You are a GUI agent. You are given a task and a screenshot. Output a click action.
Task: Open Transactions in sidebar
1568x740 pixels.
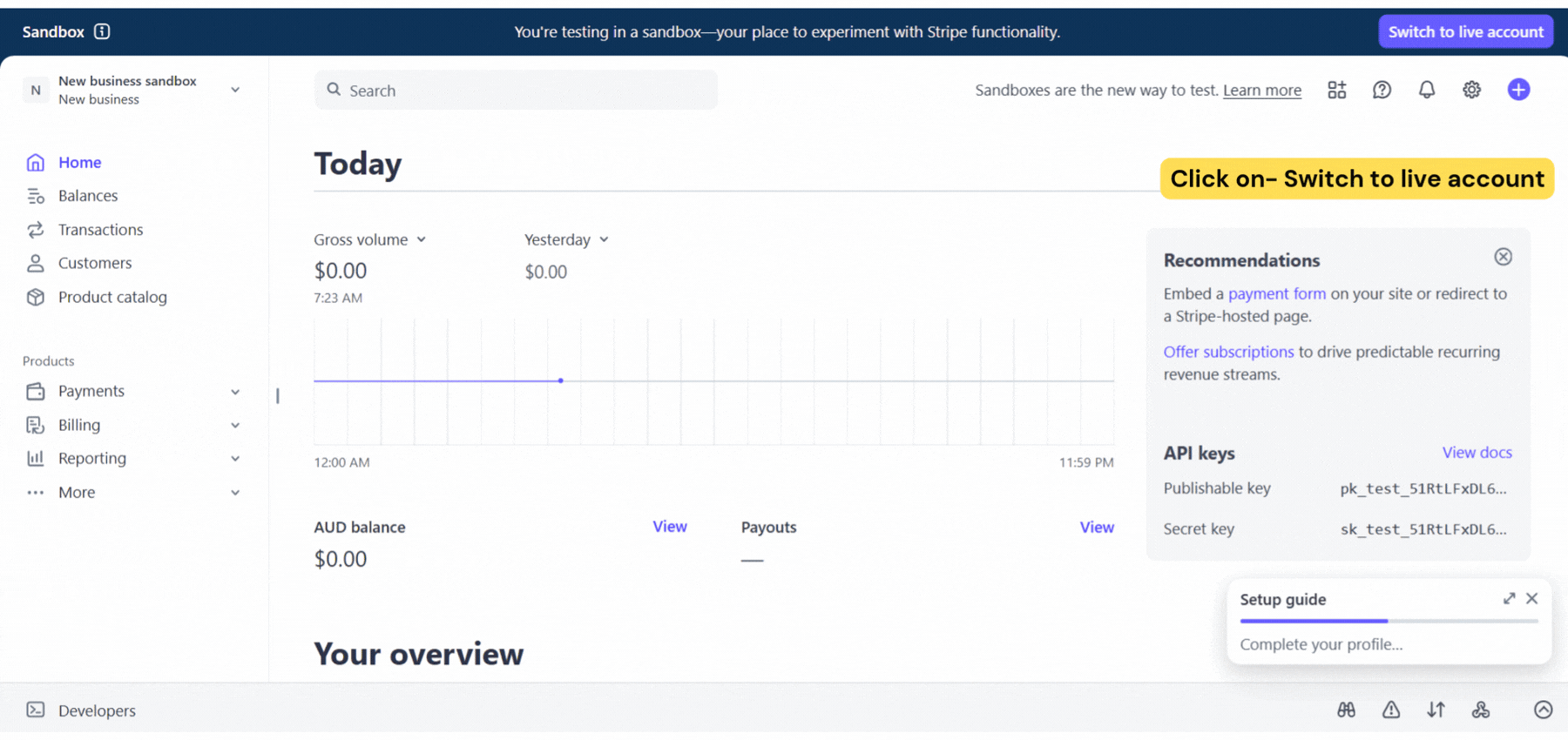101,230
